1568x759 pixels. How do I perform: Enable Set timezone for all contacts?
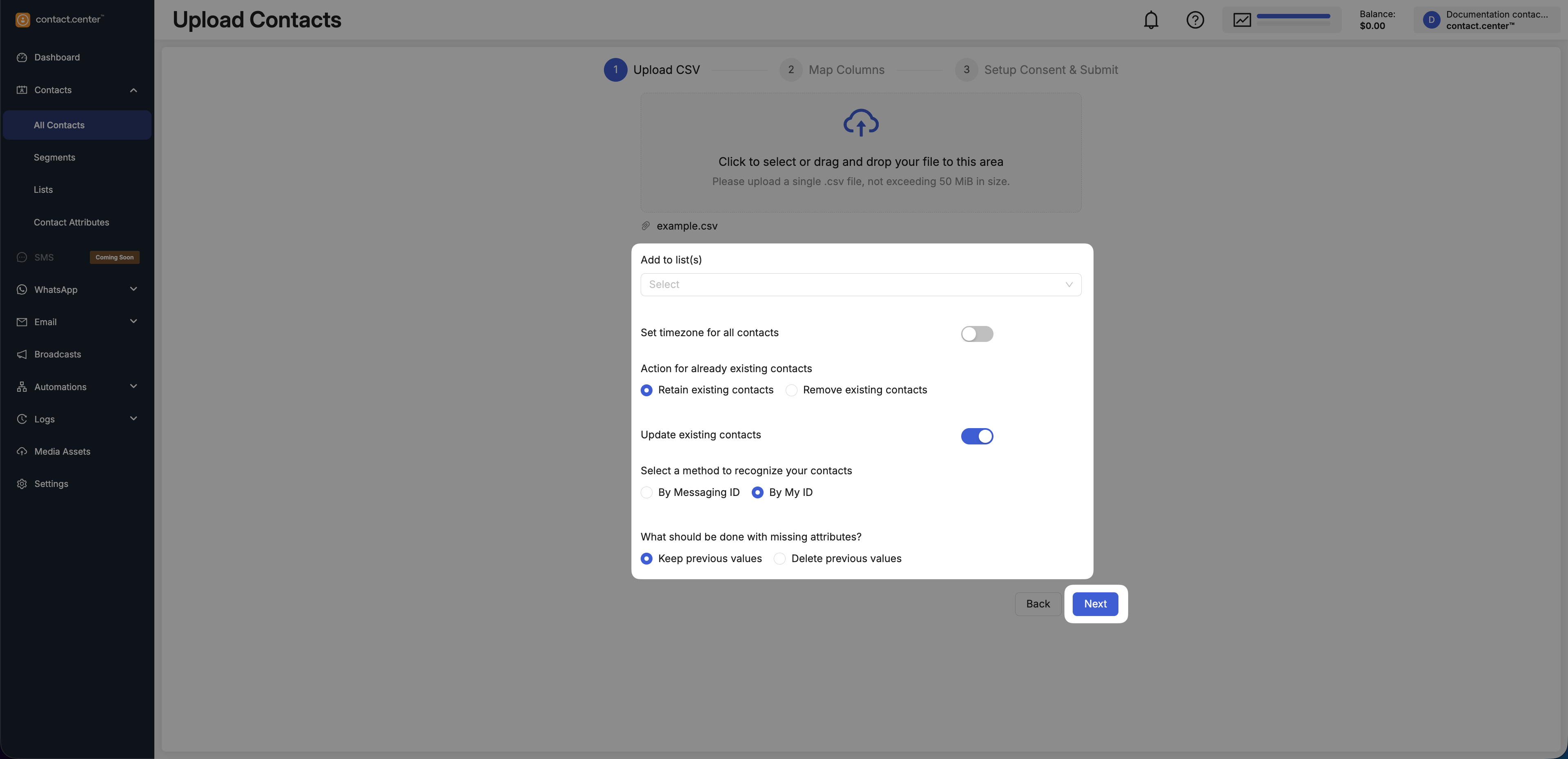(x=976, y=334)
